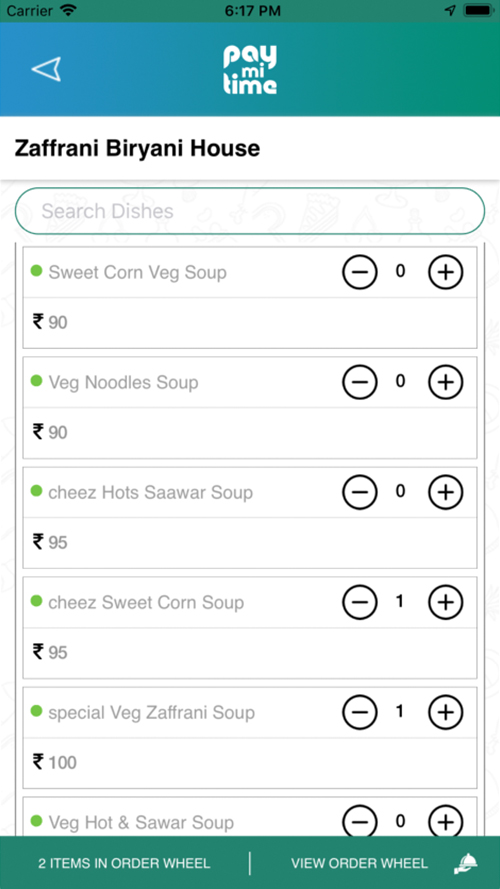Tap minus icon for cheez Hots Saawar Soup
The height and width of the screenshot is (889, 500).
359,492
